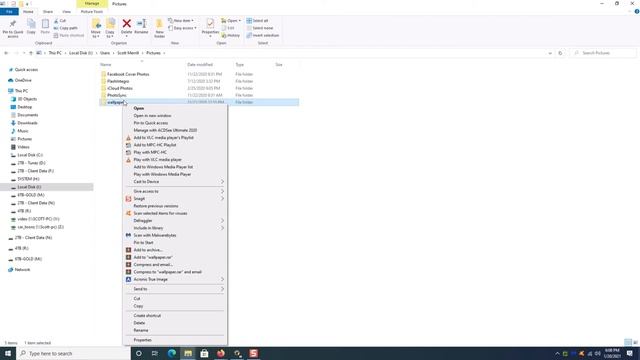Image resolution: width=640 pixels, height=360 pixels.
Task: Choose Add to VLC media player's Playlist
Action: coord(175,138)
